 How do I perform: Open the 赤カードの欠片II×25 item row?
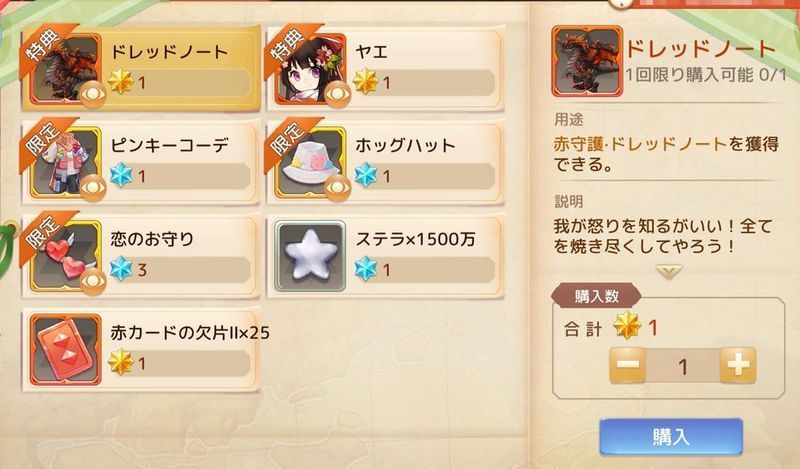point(142,350)
